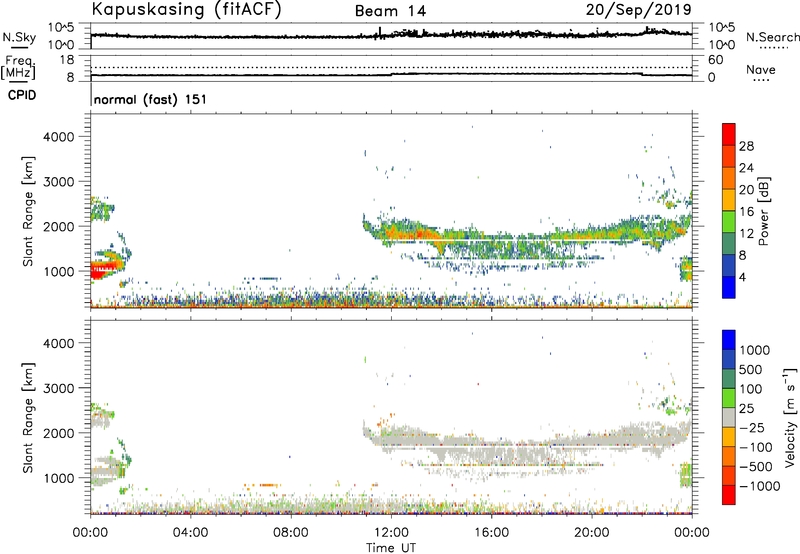800x554 pixels.
Task: Click the 3000 tick on velocity panel
Action: (x=58, y=388)
